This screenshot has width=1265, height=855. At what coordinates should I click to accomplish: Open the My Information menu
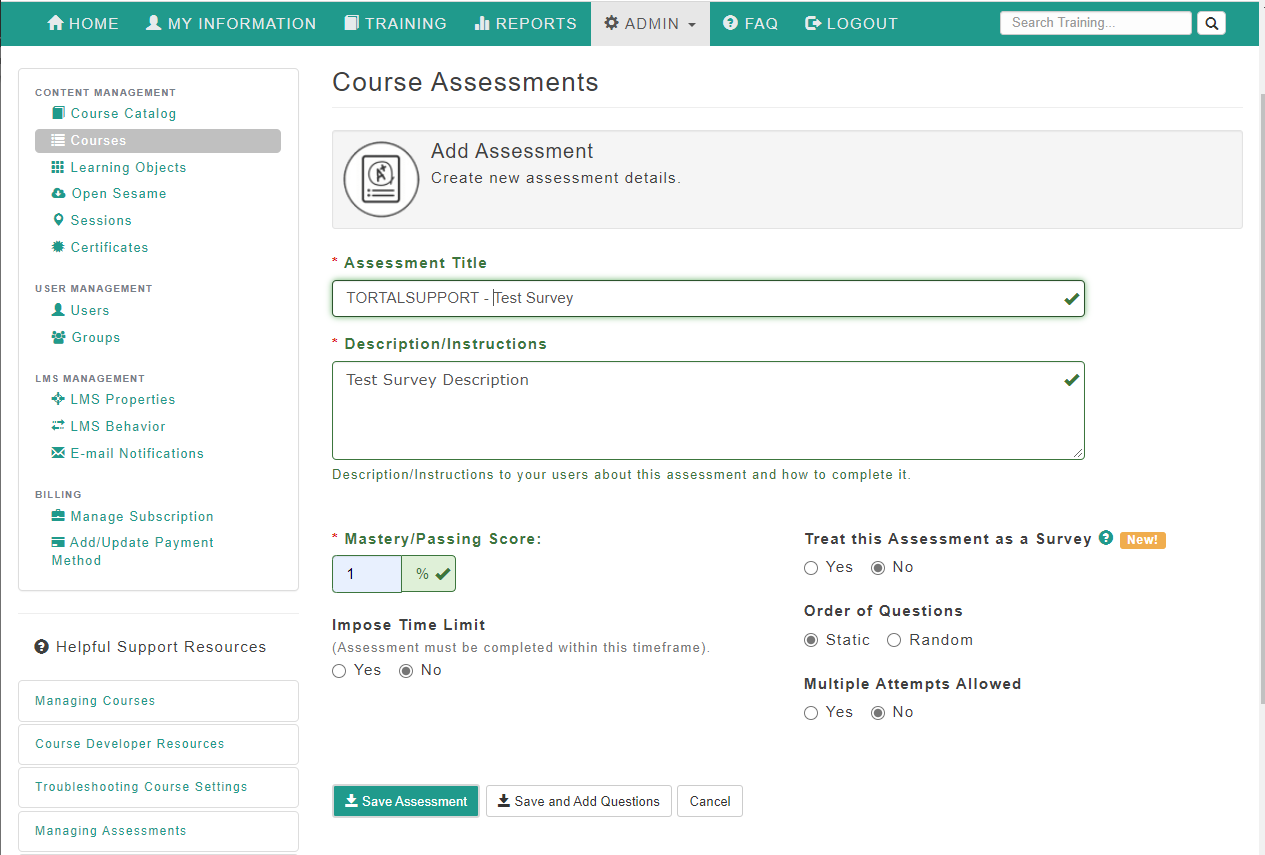pos(231,23)
